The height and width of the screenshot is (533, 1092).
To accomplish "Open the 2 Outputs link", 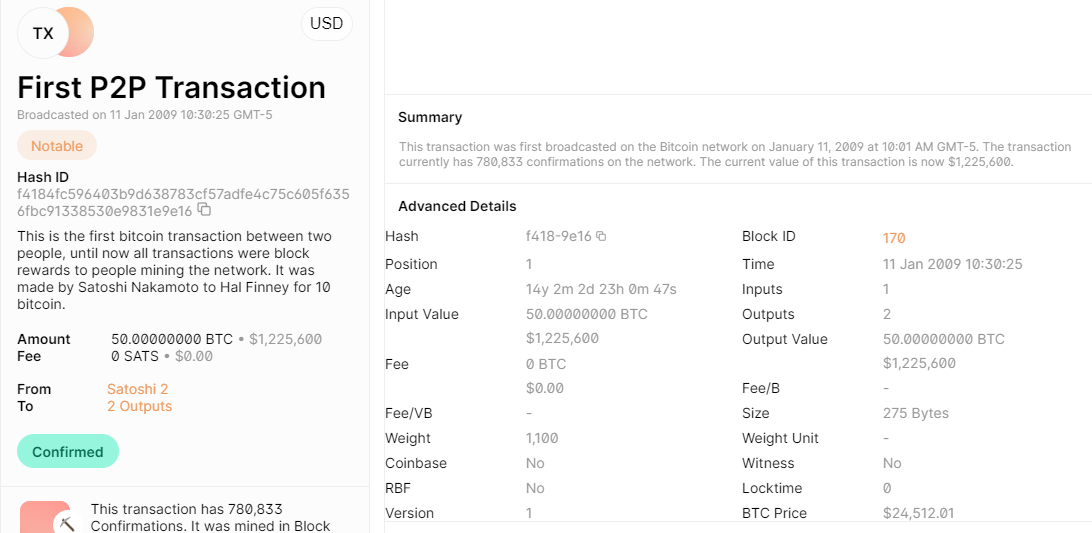I will pos(139,406).
